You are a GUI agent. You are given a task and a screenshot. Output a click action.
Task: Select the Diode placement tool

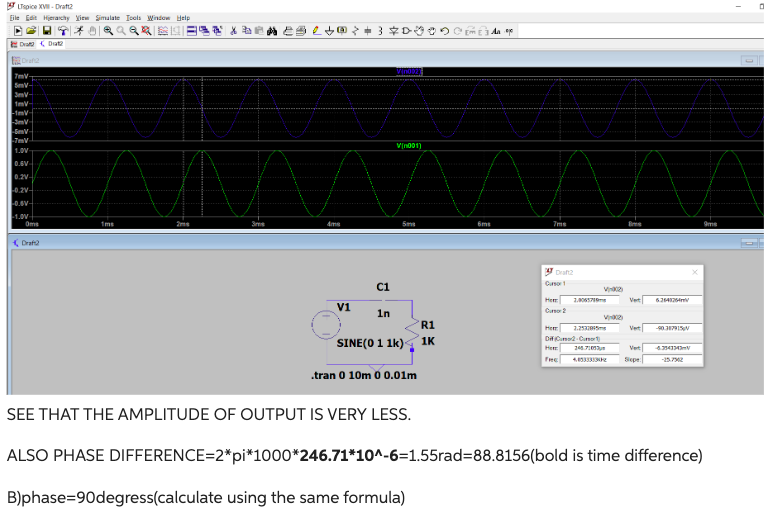tap(394, 31)
